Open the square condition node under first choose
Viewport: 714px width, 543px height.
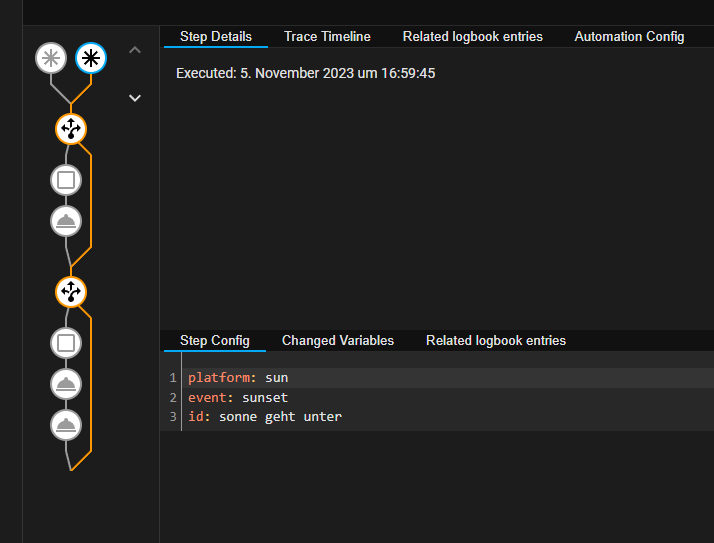point(66,180)
